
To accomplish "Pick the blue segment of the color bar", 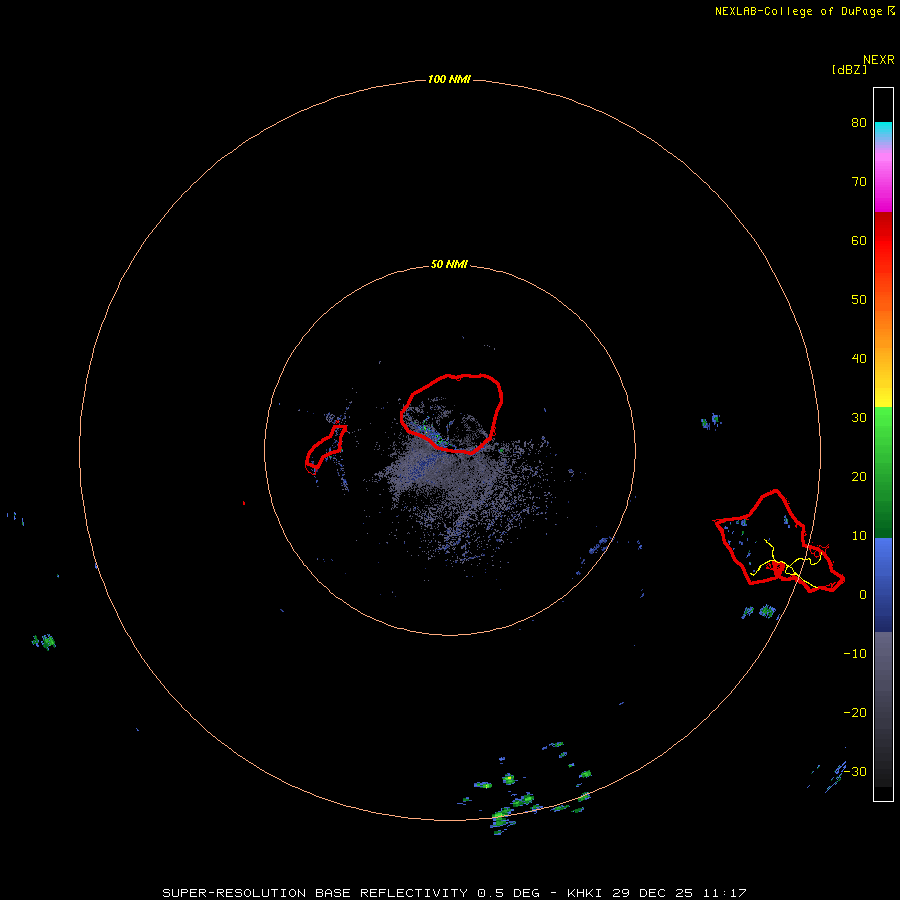I will 883,584.
